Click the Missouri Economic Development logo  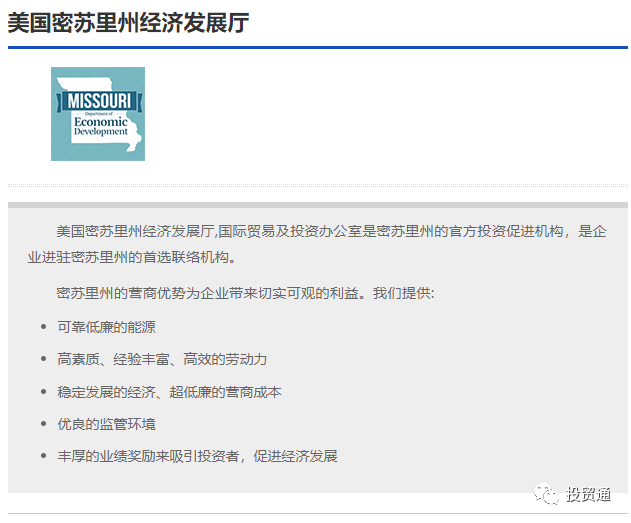pos(98,114)
